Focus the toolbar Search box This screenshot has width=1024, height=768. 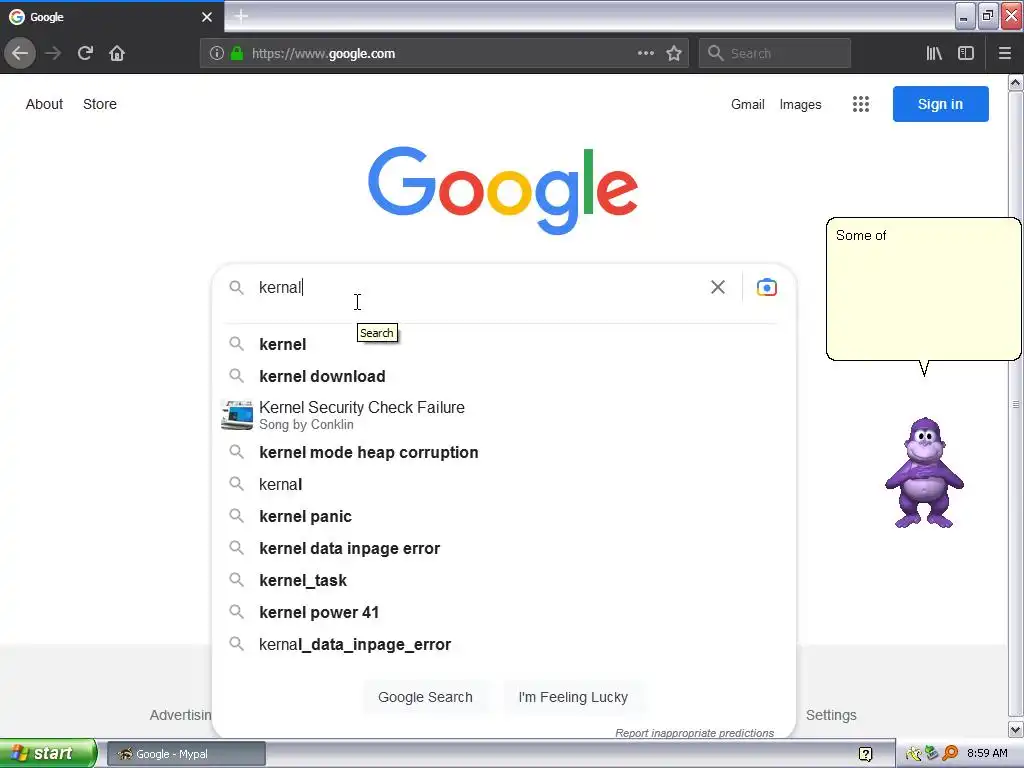click(775, 54)
